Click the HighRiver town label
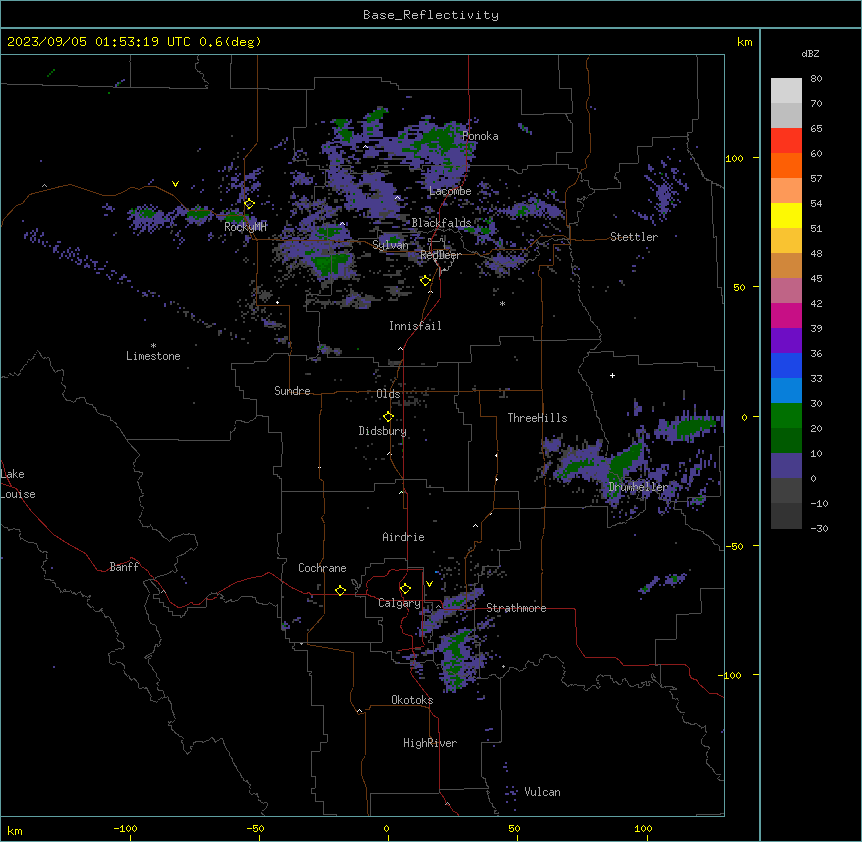The width and height of the screenshot is (862, 842). pyautogui.click(x=430, y=743)
